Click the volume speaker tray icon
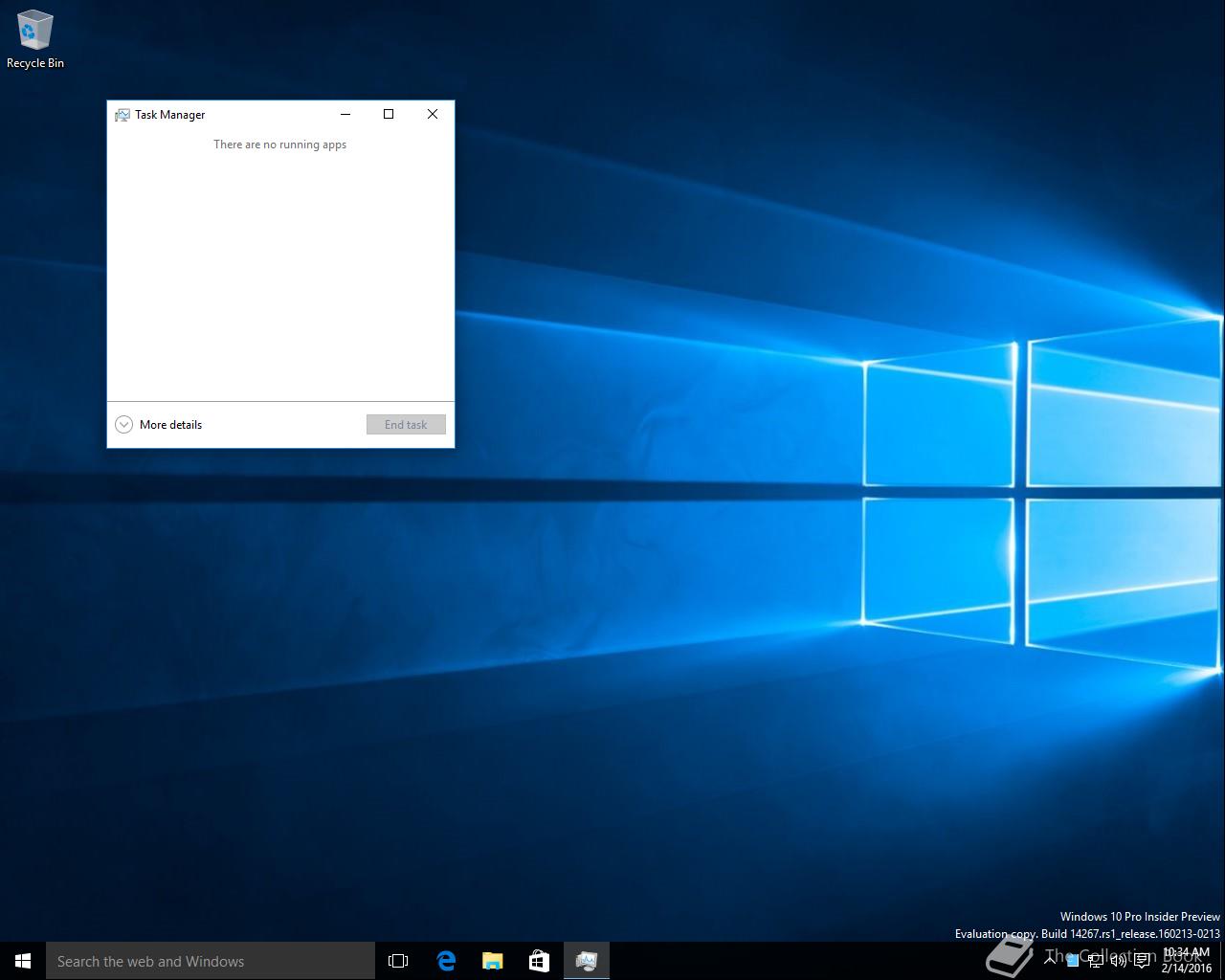Viewport: 1225px width, 980px height. point(1118,961)
